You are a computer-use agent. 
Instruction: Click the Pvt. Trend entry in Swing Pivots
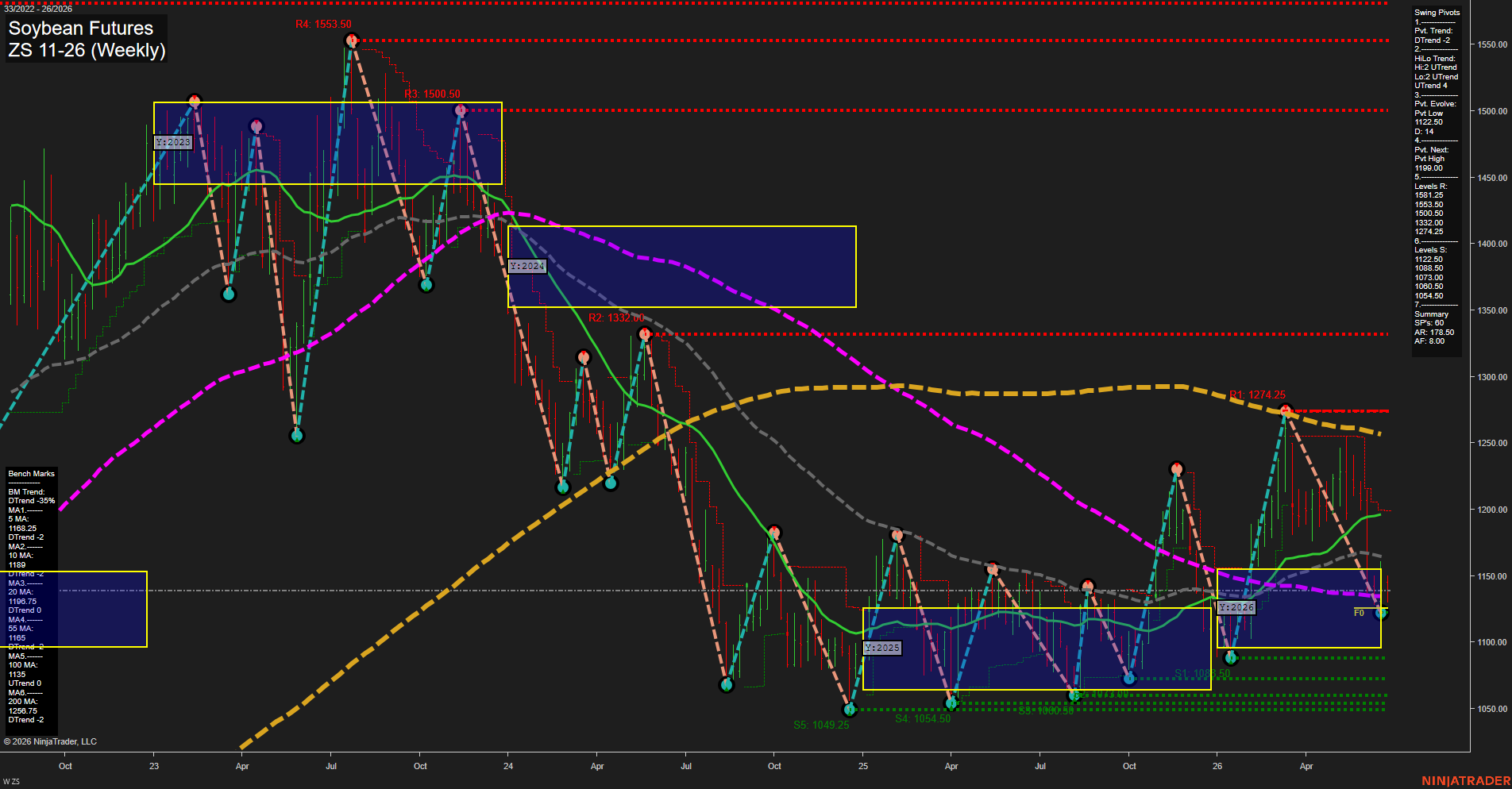coord(1433,36)
